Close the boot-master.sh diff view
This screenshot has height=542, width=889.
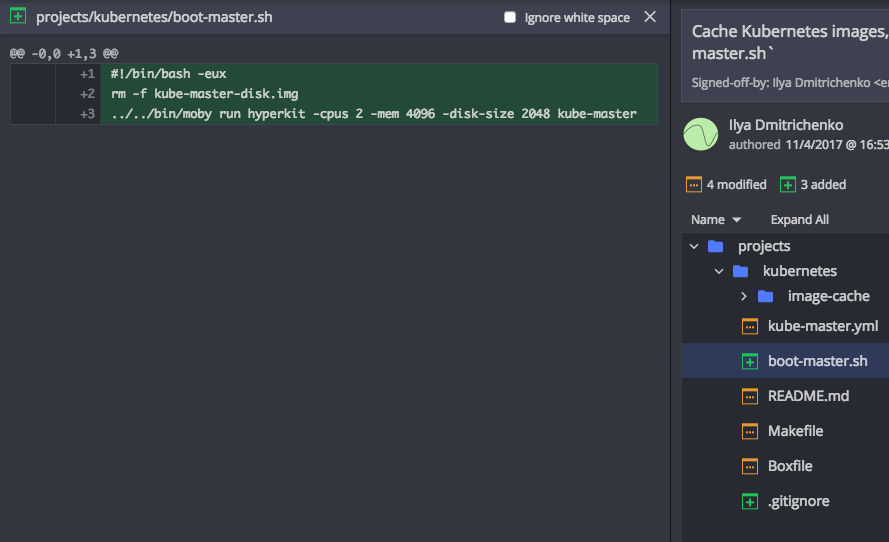[650, 17]
